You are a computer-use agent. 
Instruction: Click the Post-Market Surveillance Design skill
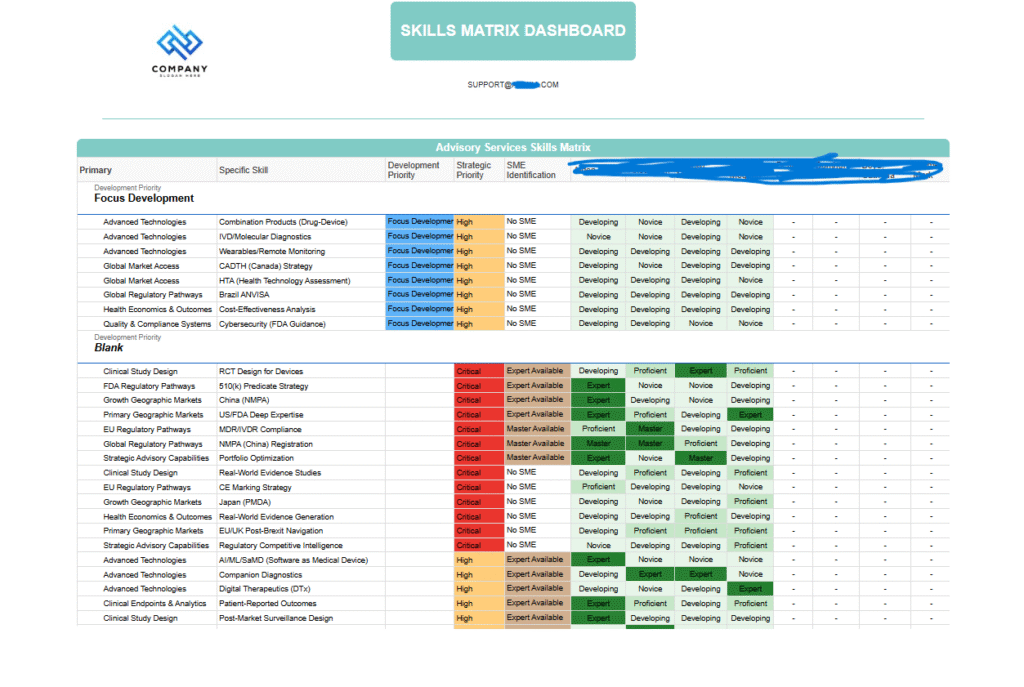click(276, 618)
